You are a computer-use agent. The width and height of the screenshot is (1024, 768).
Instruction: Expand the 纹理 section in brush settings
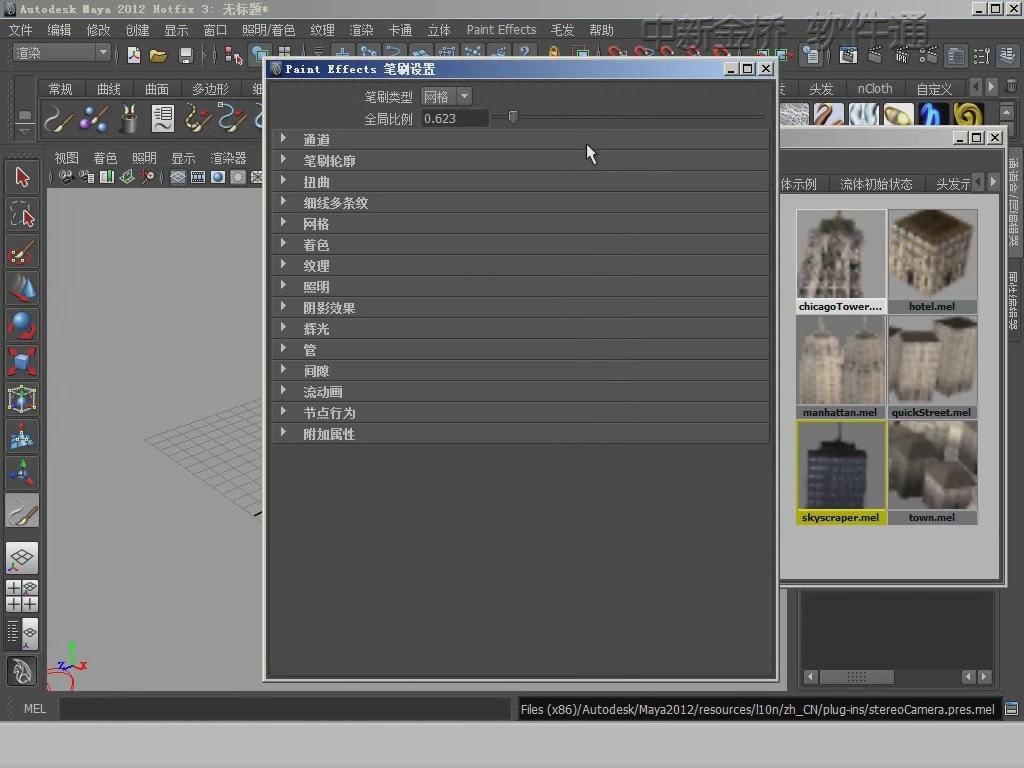pos(520,266)
